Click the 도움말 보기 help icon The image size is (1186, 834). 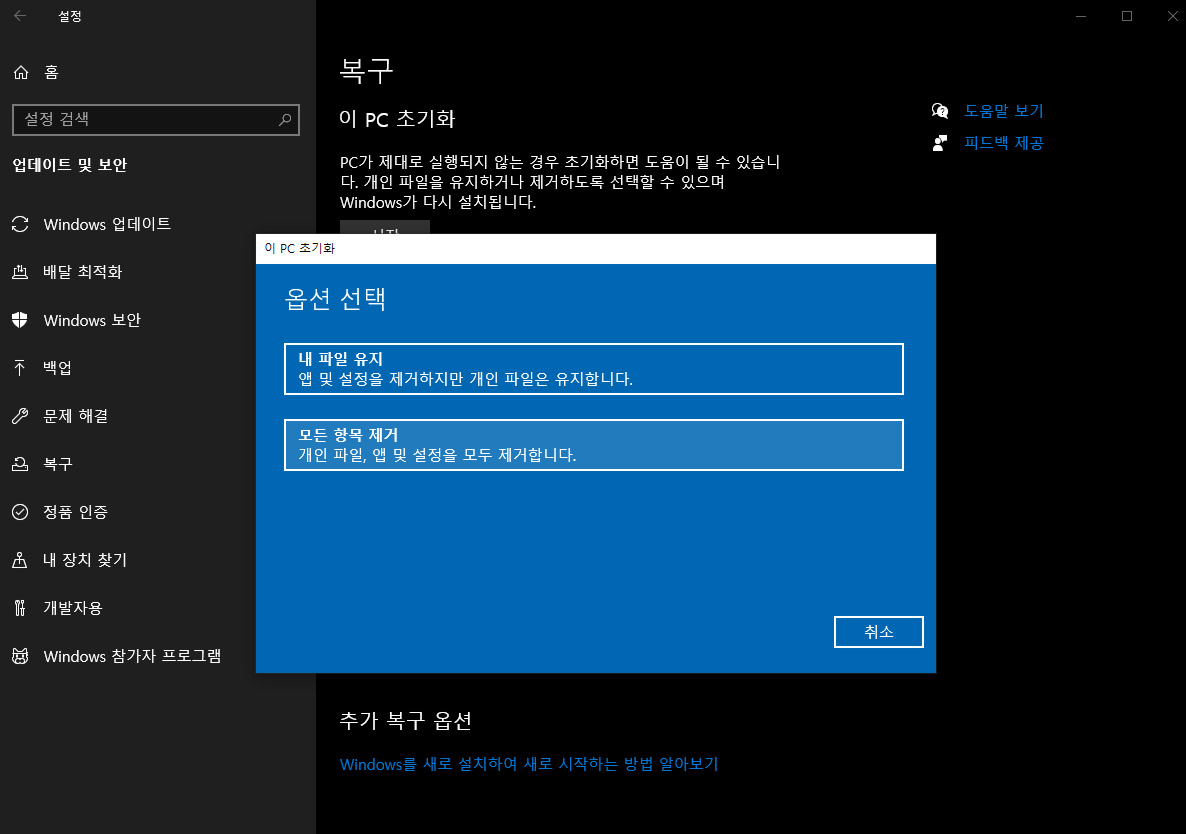click(940, 111)
